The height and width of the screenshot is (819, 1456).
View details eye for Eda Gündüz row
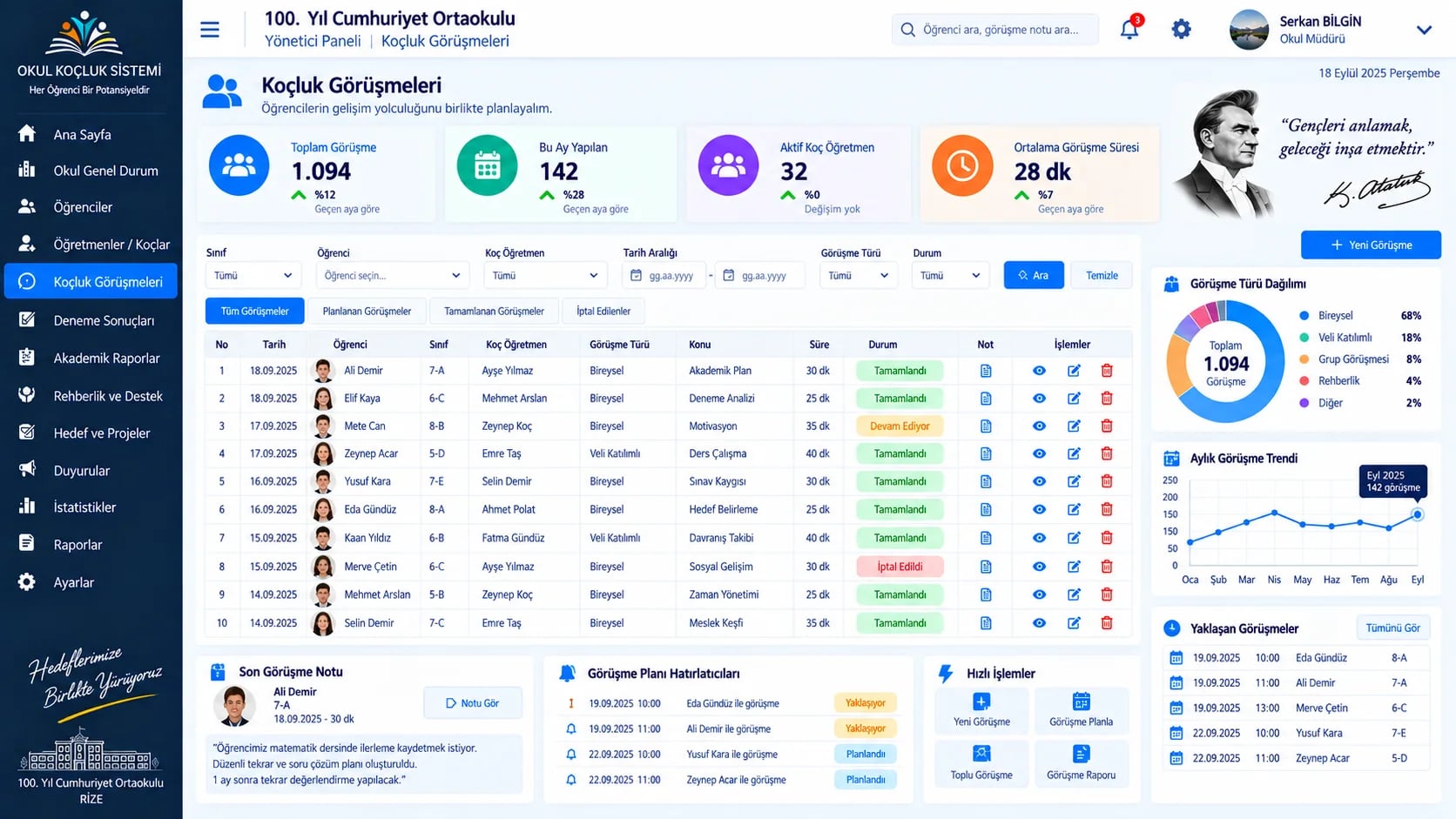[1039, 509]
